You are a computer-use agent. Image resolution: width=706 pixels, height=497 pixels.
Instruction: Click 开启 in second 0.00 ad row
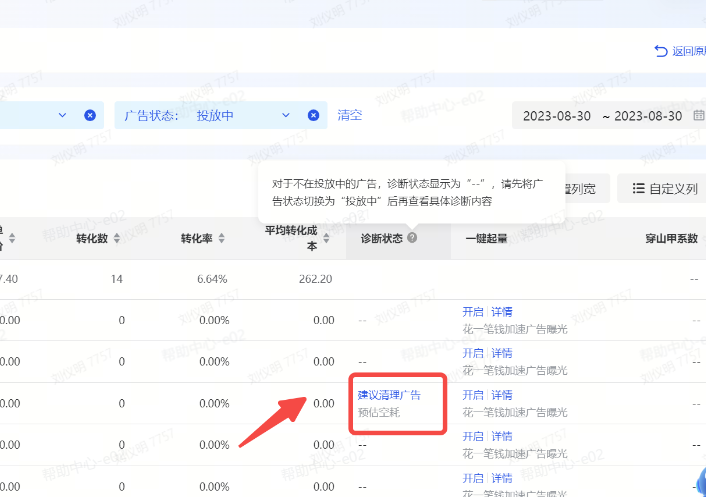473,353
